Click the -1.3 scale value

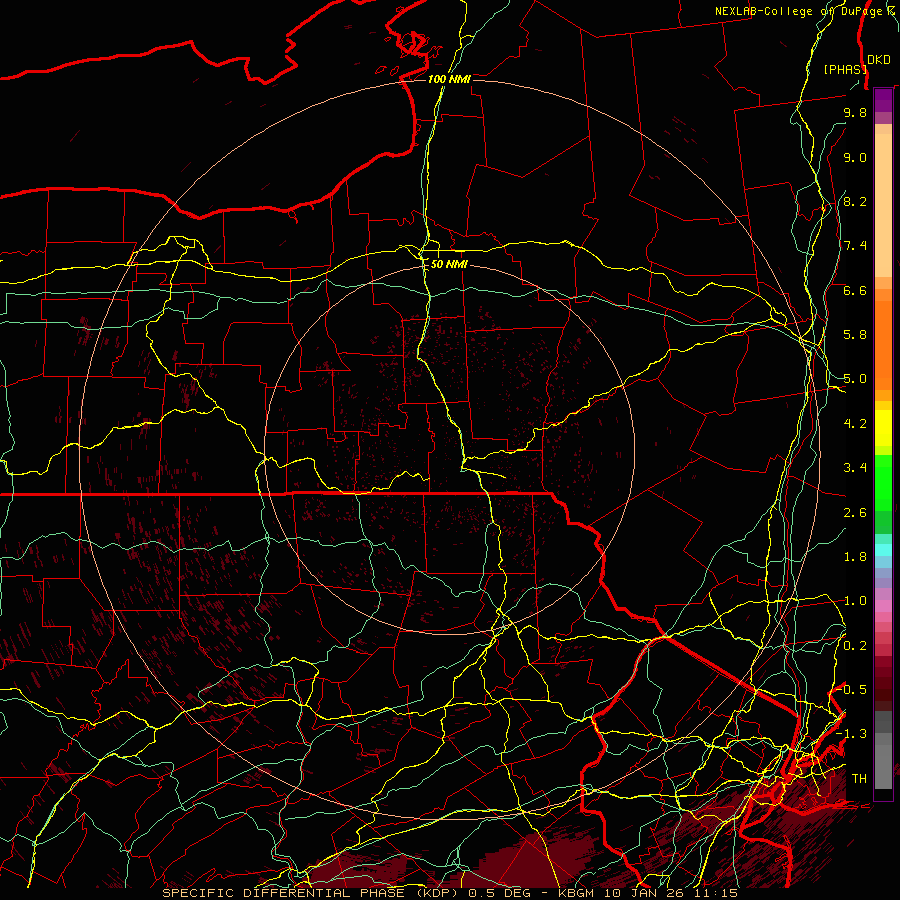tap(852, 734)
